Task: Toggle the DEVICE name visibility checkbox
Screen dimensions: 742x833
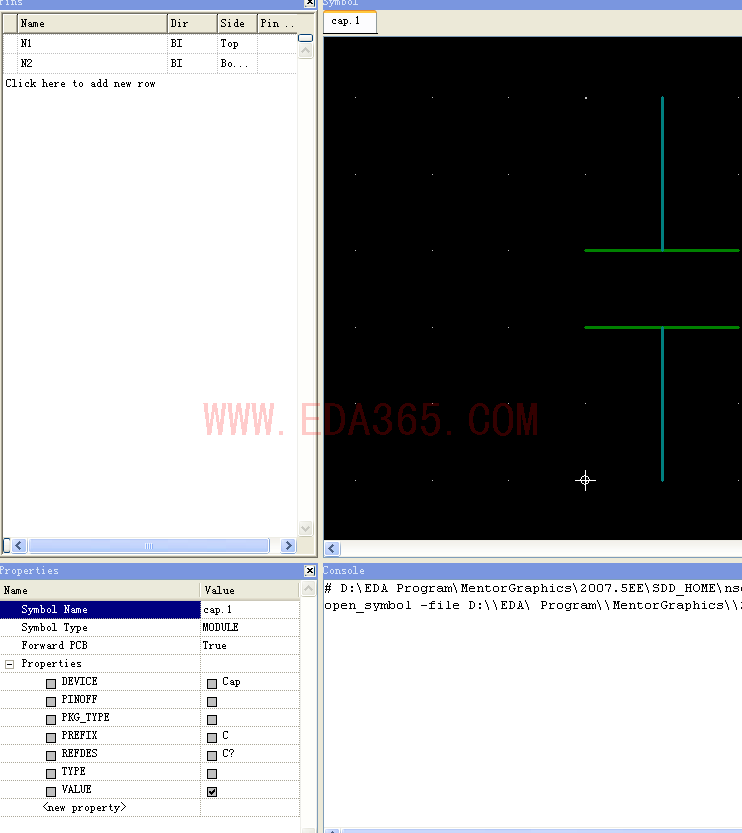Action: click(51, 683)
